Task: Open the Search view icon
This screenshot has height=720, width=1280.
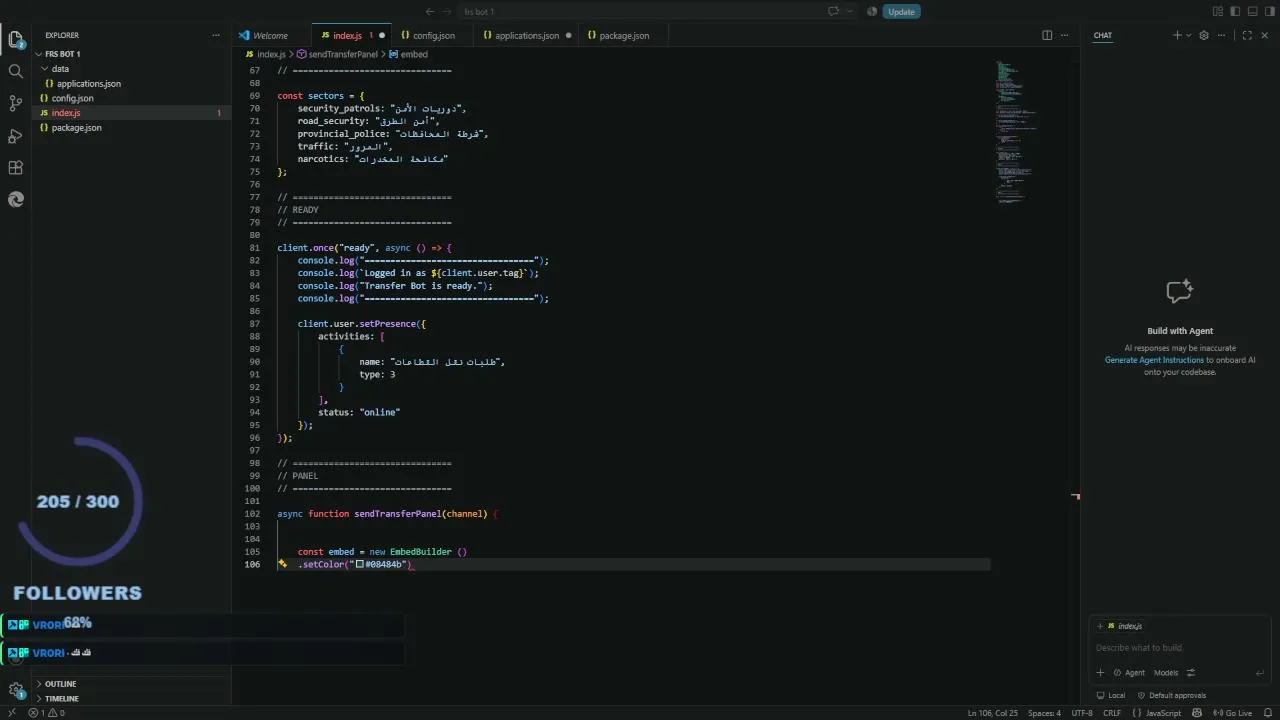Action: pos(16,71)
